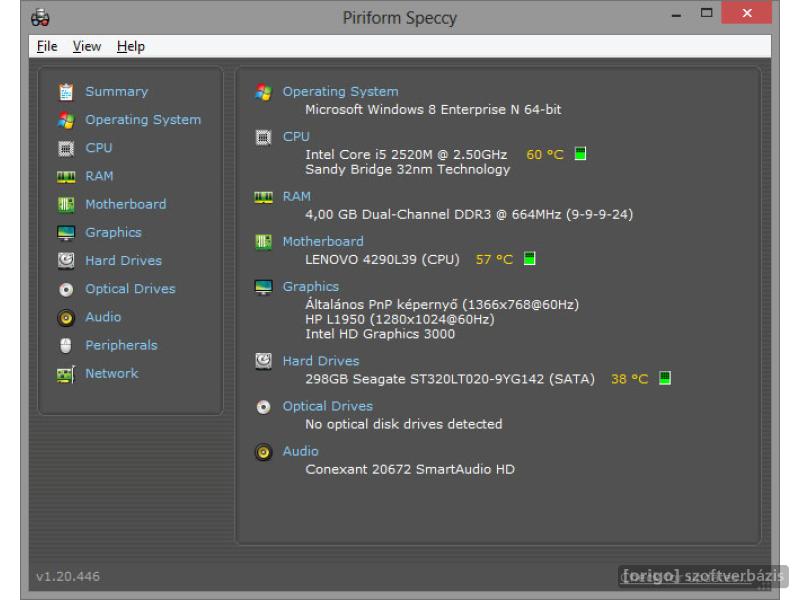800x600 pixels.
Task: Click the Network card icon in sidebar
Action: pyautogui.click(x=66, y=374)
